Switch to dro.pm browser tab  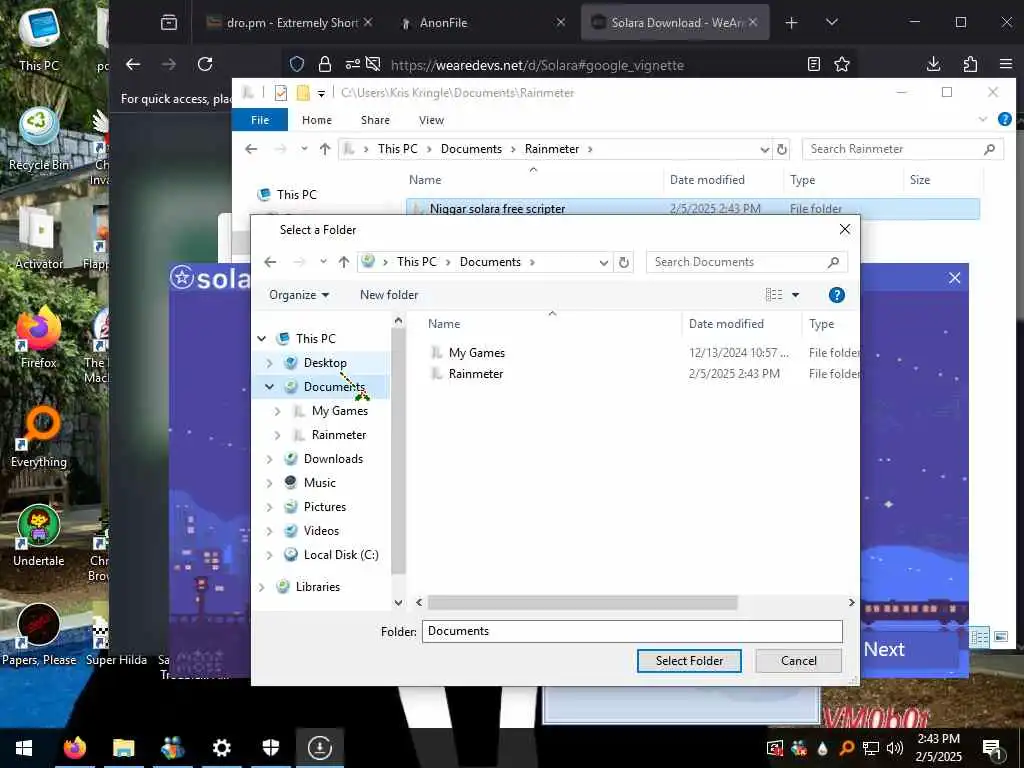(290, 23)
